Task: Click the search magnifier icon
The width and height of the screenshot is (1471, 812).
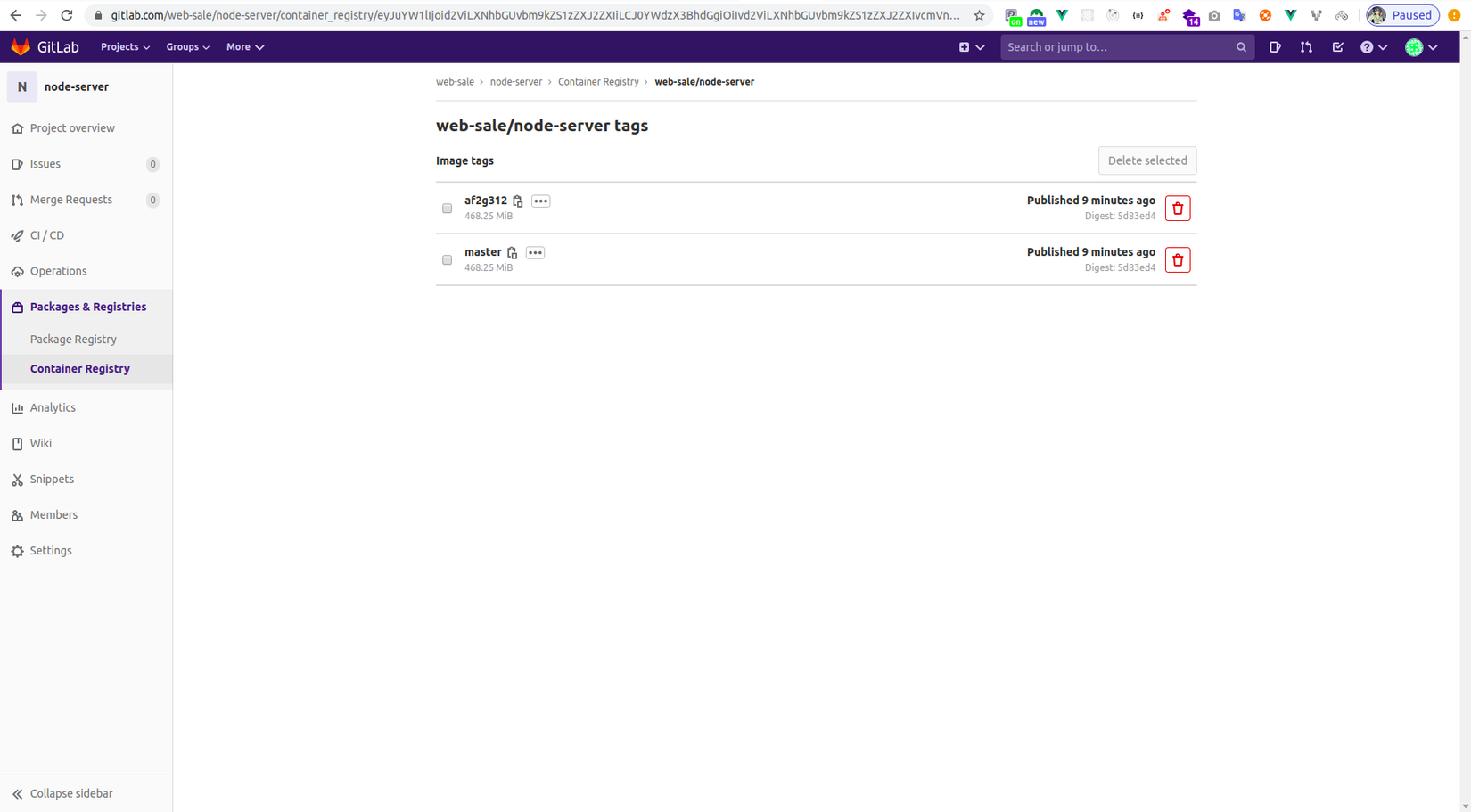Action: pos(1241,47)
